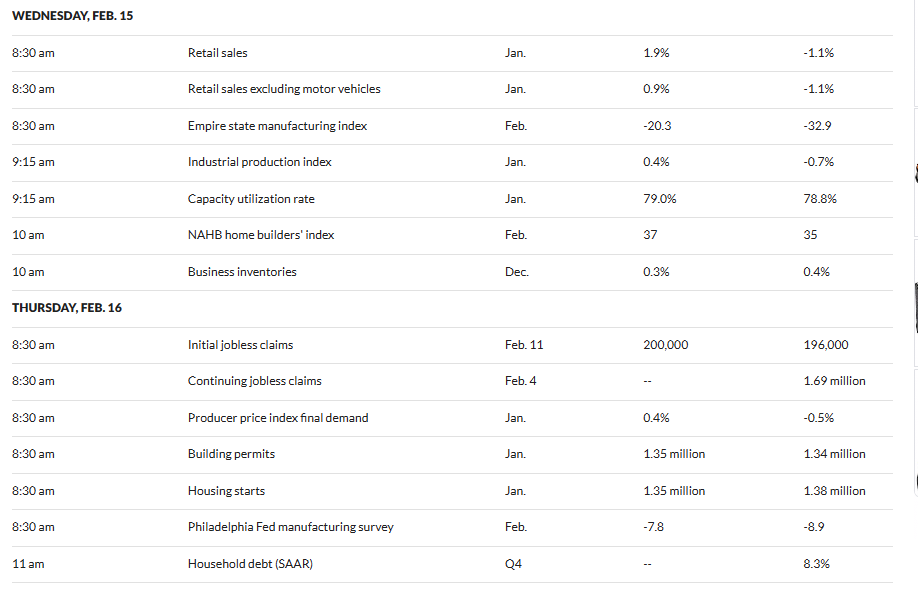Viewport: 918px width, 594px height.
Task: Open the Housing starts report
Action: point(226,491)
